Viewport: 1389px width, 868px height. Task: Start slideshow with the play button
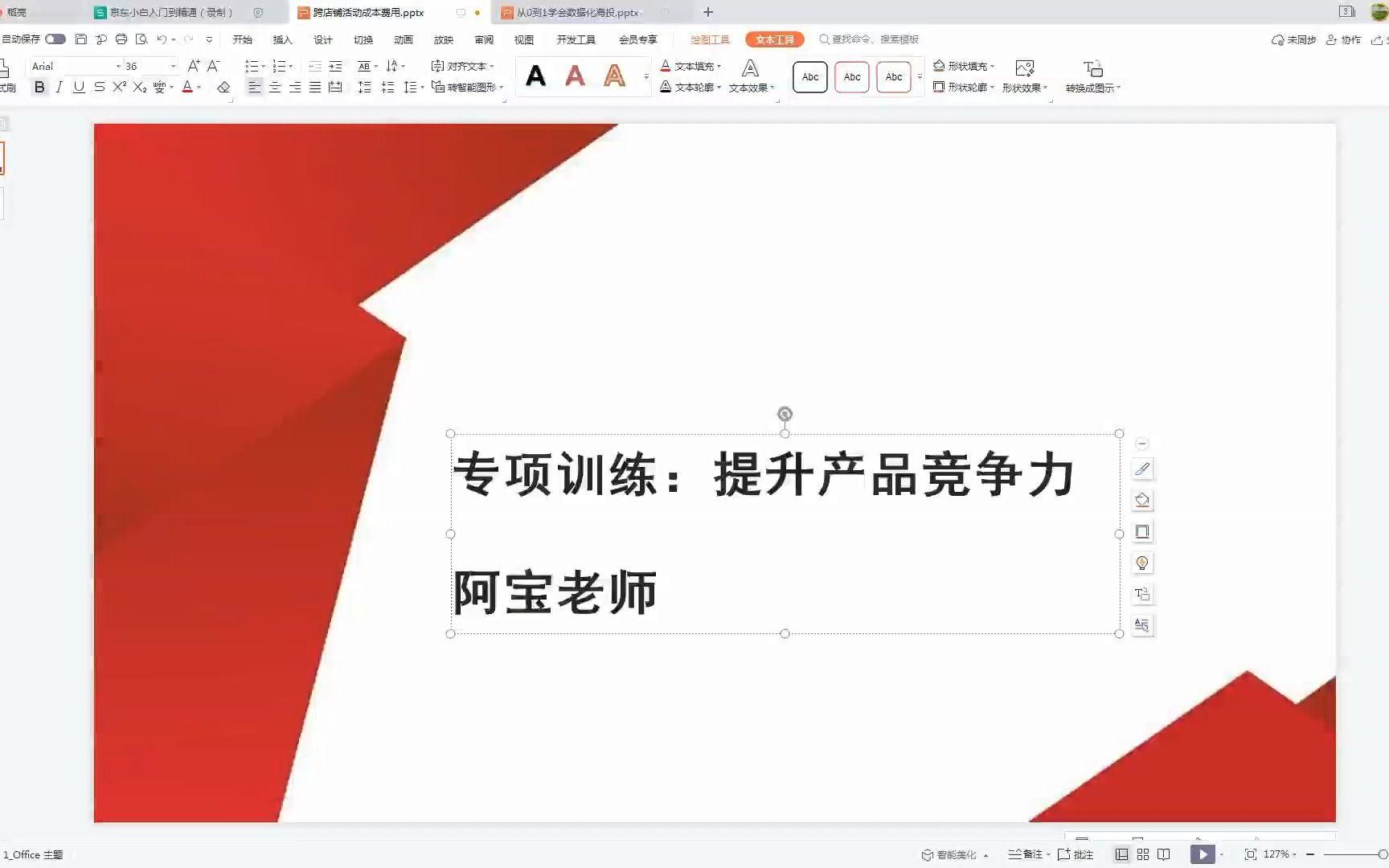click(1203, 854)
